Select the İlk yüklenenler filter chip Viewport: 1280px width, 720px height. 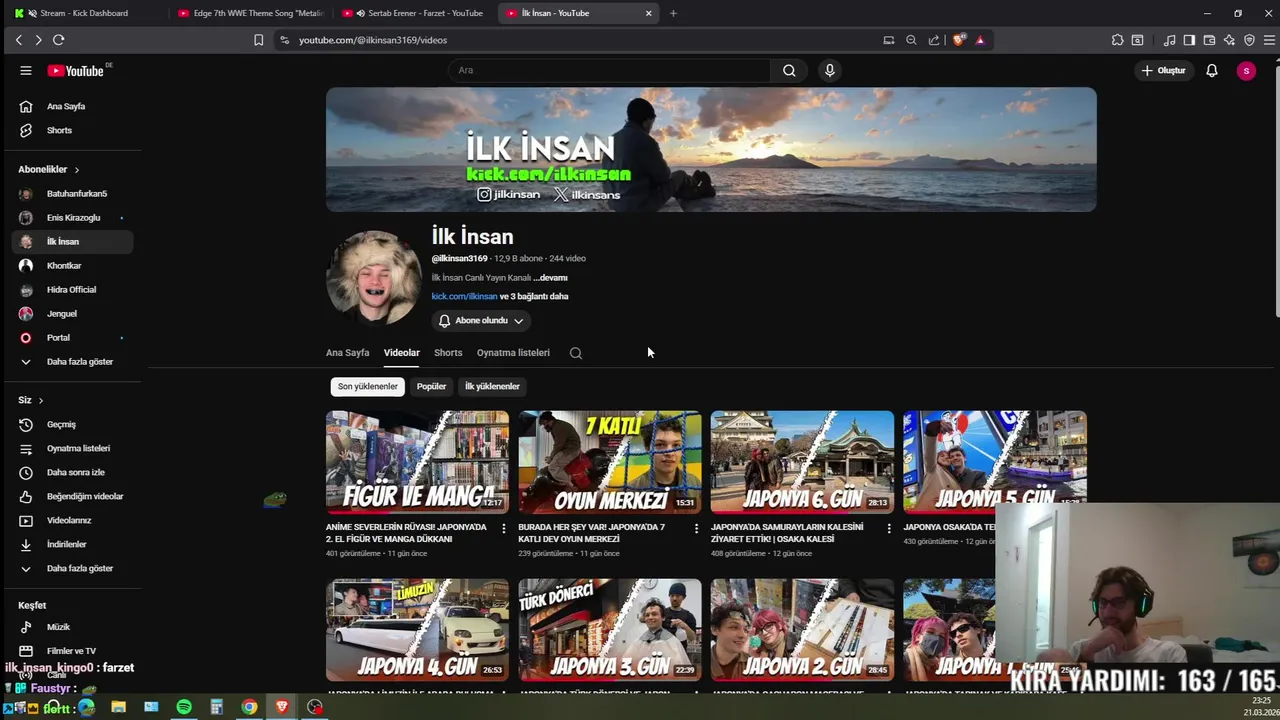(492, 386)
